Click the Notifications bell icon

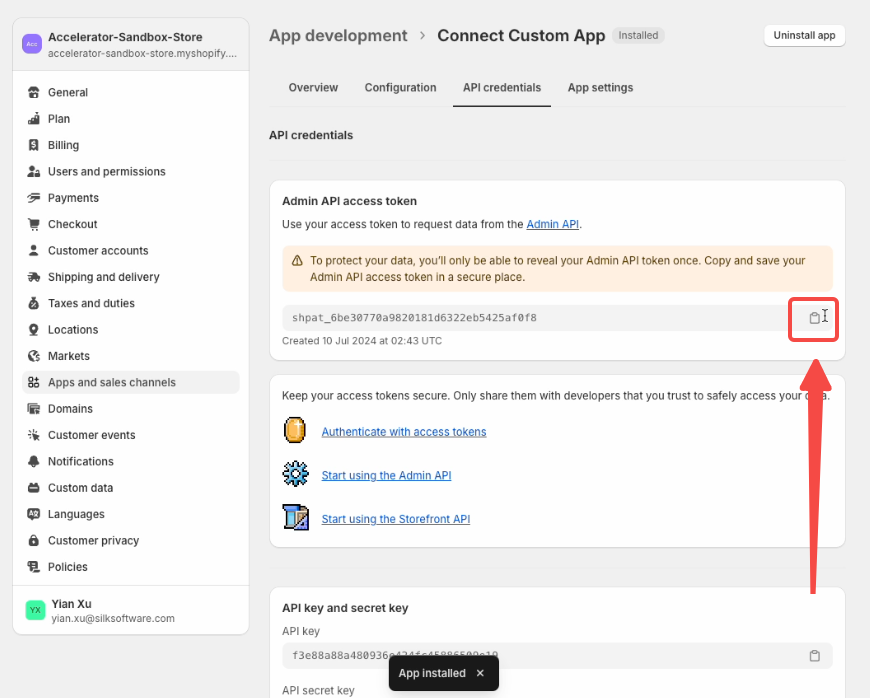[34, 461]
